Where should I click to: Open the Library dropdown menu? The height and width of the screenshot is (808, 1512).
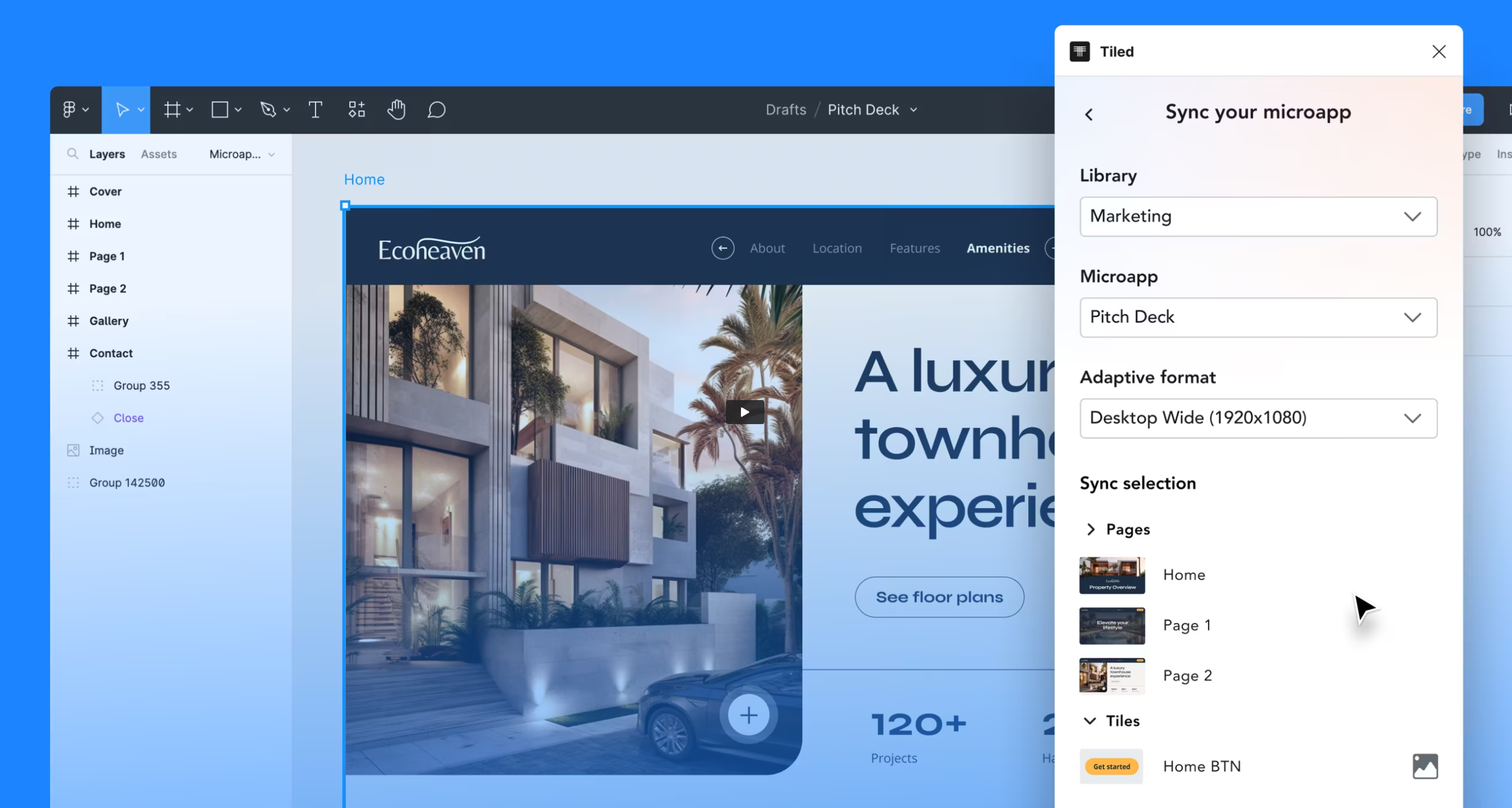(x=1257, y=215)
